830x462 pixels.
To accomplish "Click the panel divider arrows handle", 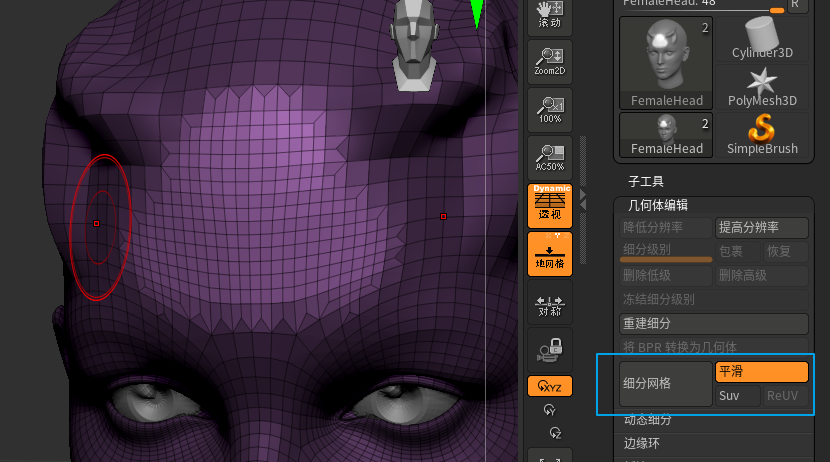I will coord(583,200).
